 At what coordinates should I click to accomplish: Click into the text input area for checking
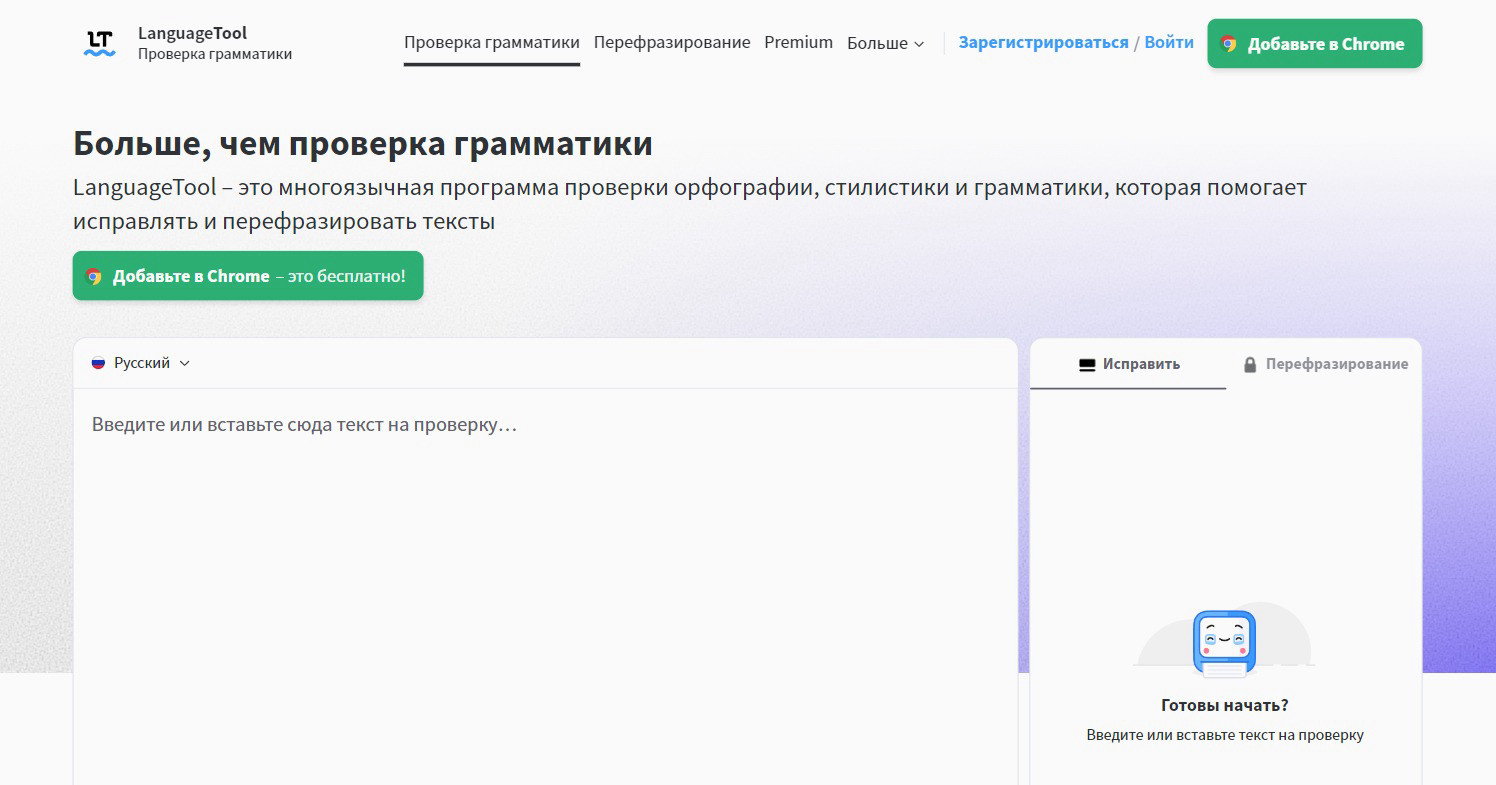(x=545, y=586)
